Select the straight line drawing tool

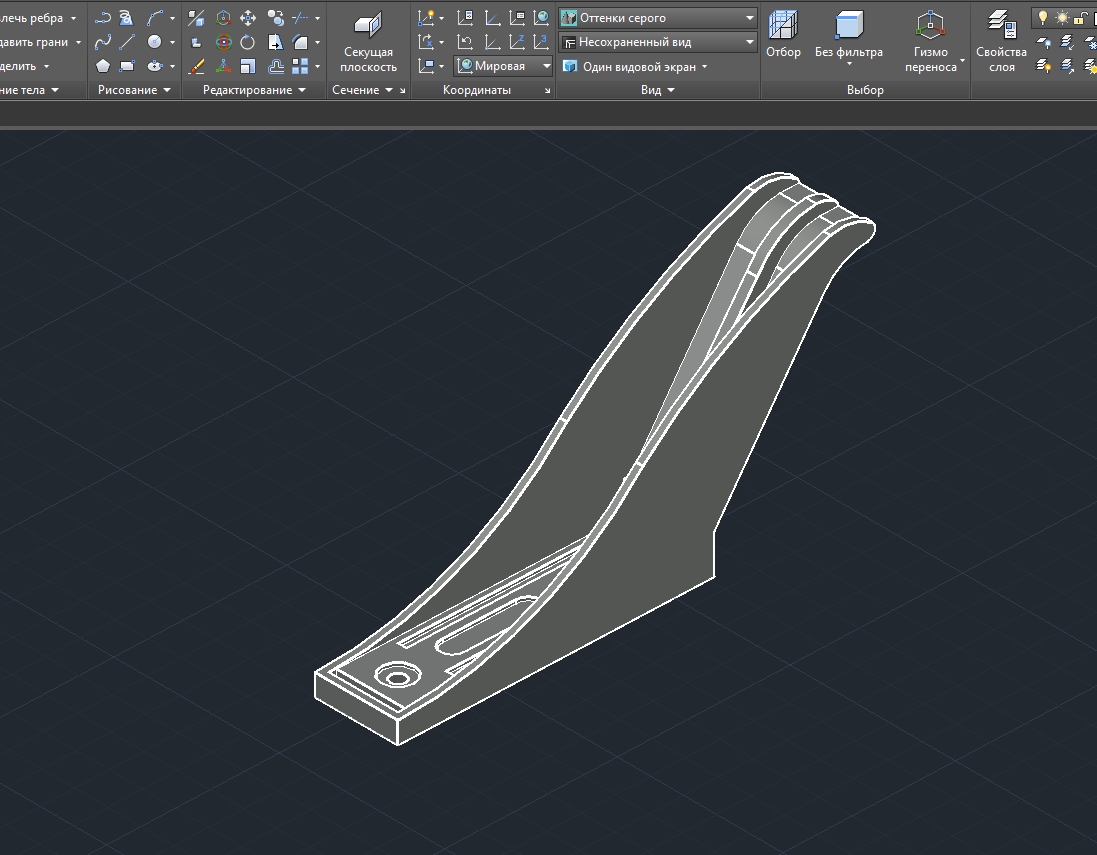127,42
